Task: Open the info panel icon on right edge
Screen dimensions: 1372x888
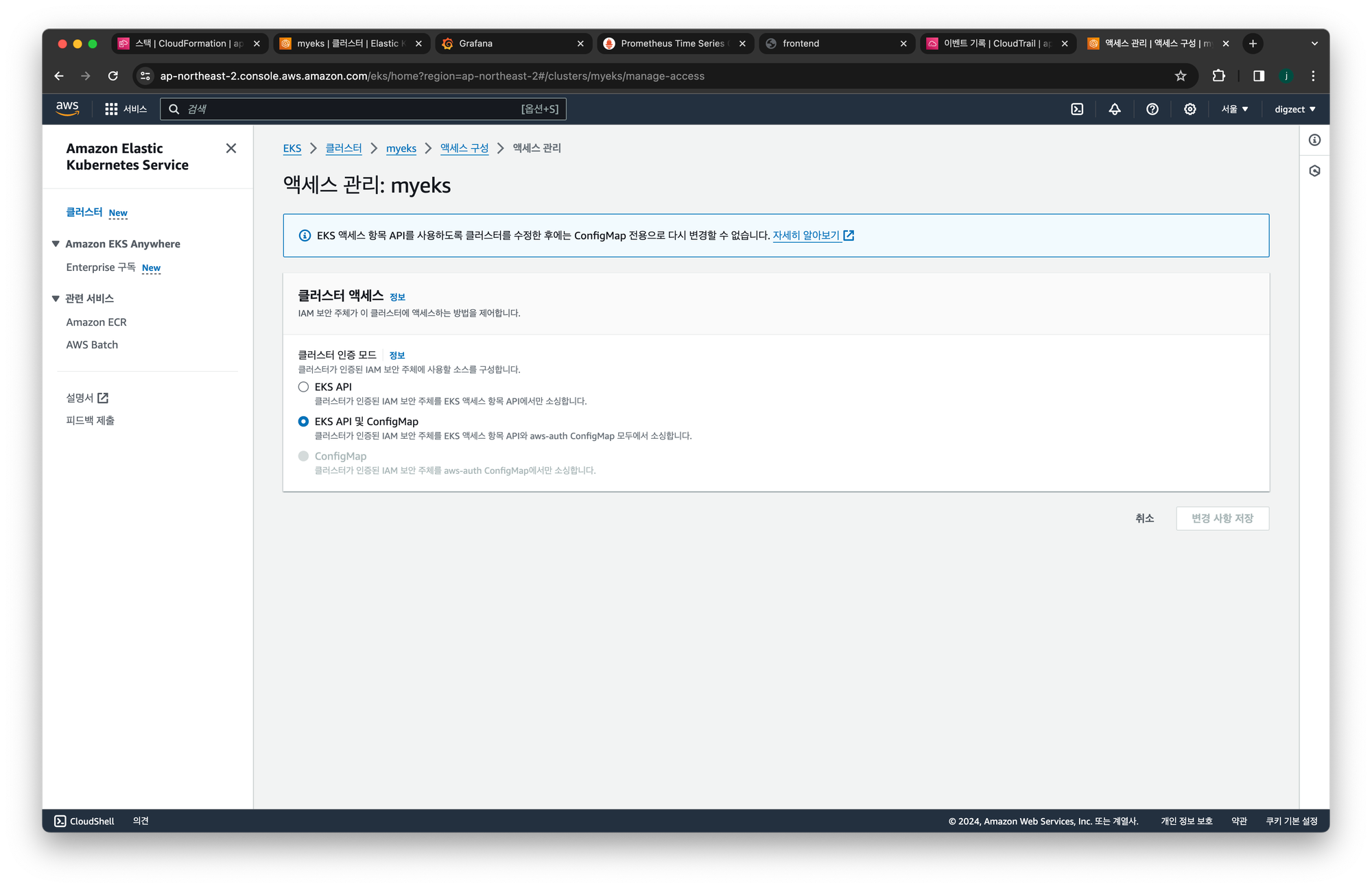Action: 1314,140
